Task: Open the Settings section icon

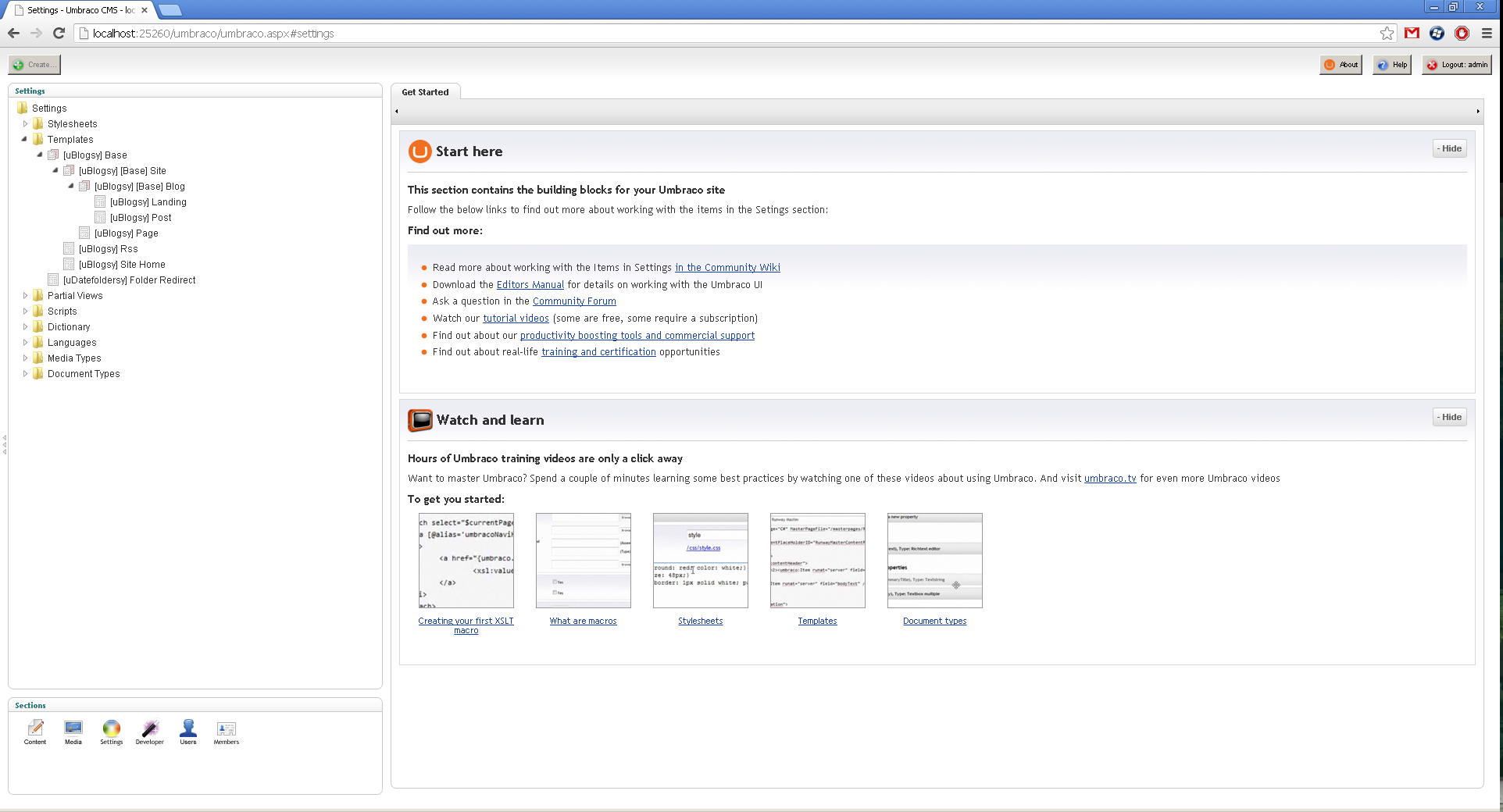Action: tap(112, 732)
